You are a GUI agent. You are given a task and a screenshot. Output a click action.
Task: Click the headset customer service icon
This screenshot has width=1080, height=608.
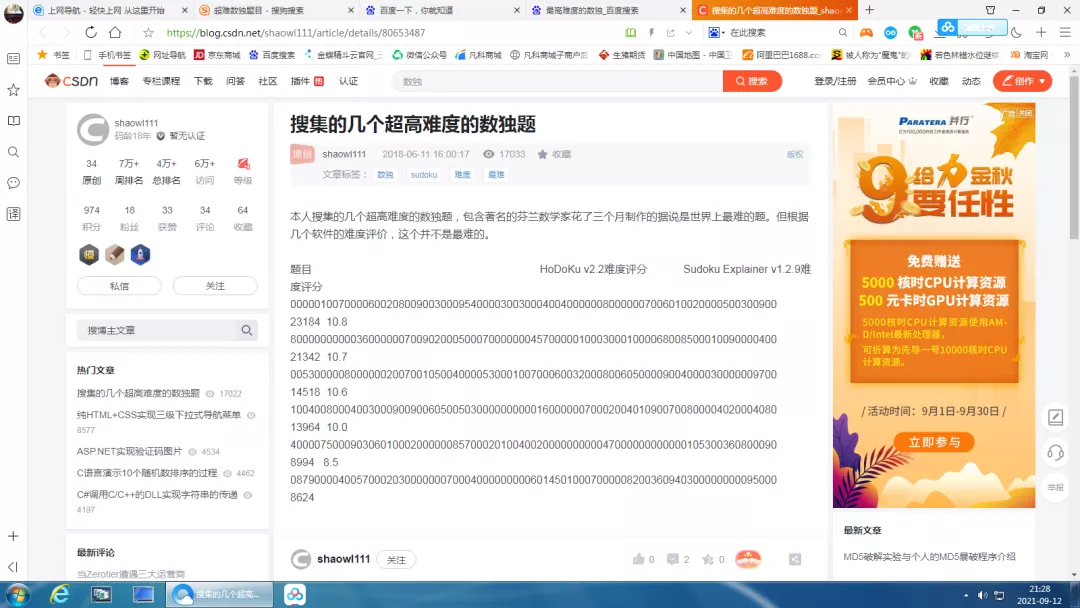coord(1055,452)
